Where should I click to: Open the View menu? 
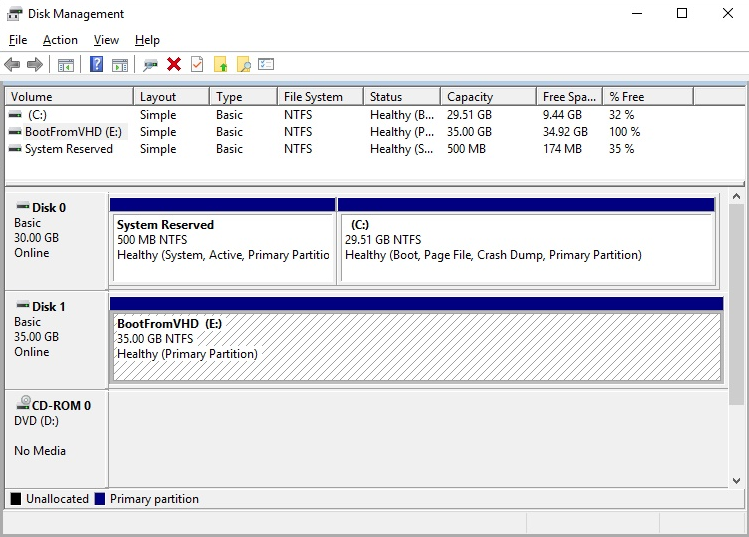pyautogui.click(x=106, y=40)
